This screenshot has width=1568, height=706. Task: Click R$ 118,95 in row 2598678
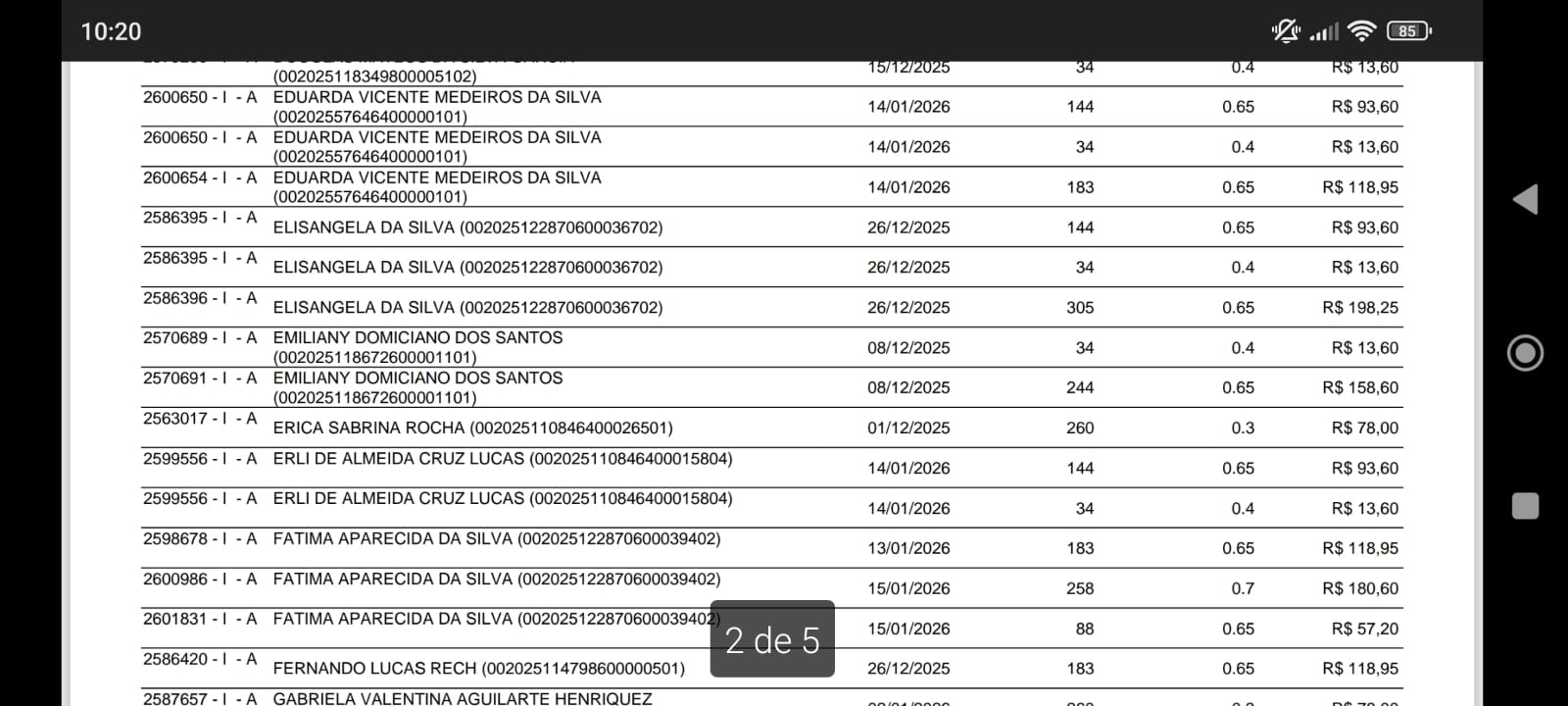pos(1360,549)
